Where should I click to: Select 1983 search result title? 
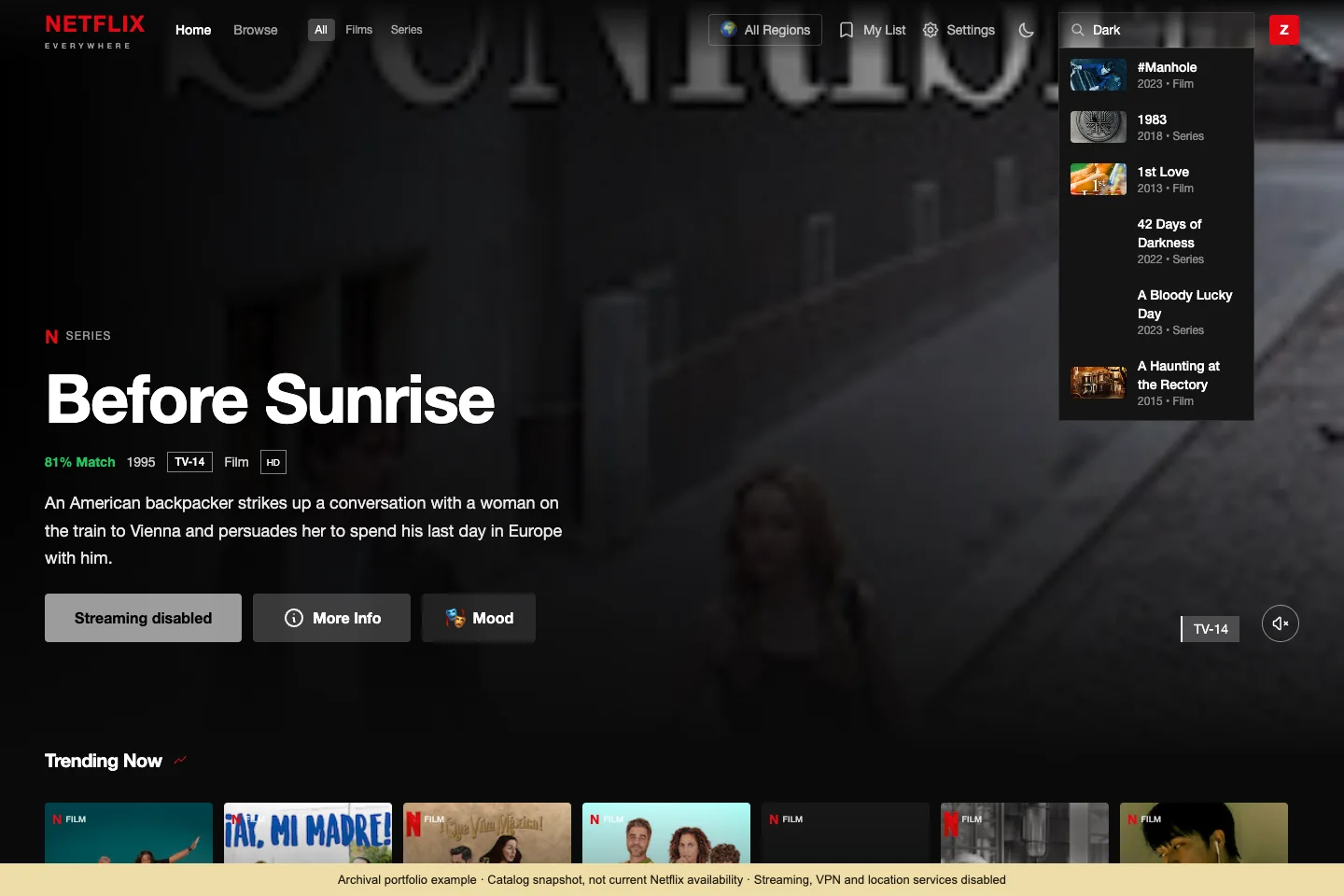pos(1152,119)
